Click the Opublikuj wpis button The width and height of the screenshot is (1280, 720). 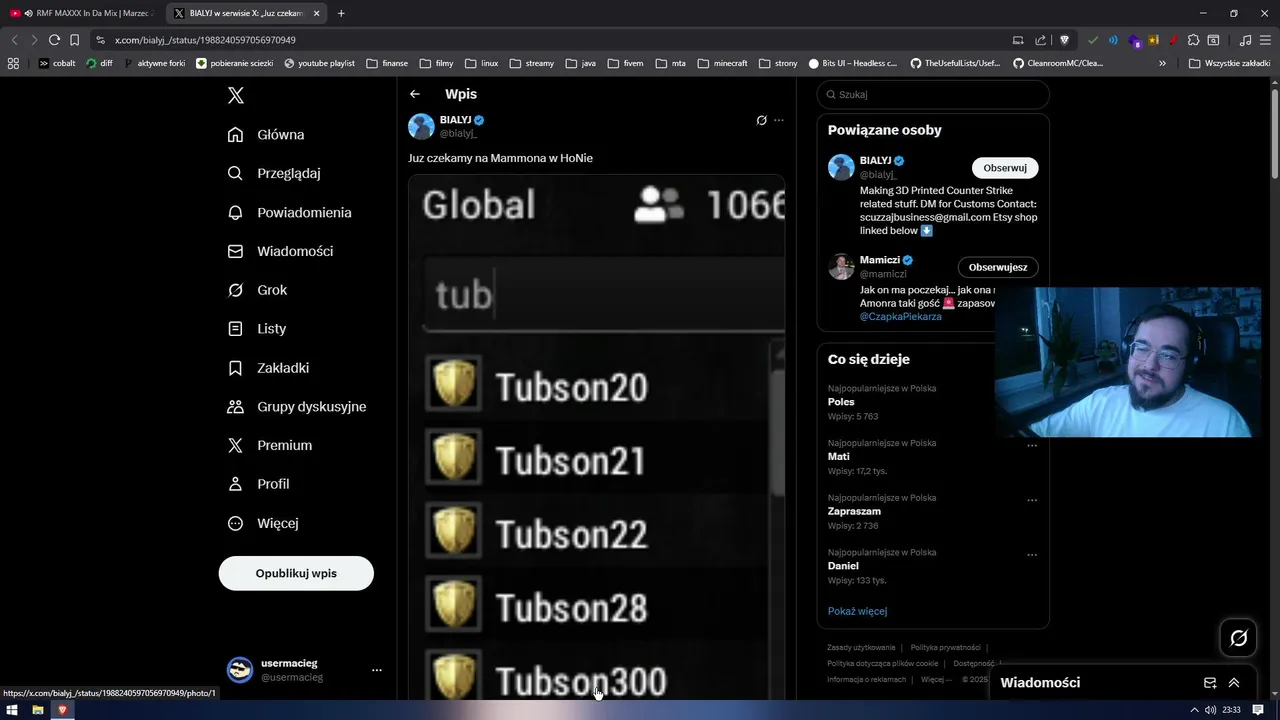tap(296, 573)
